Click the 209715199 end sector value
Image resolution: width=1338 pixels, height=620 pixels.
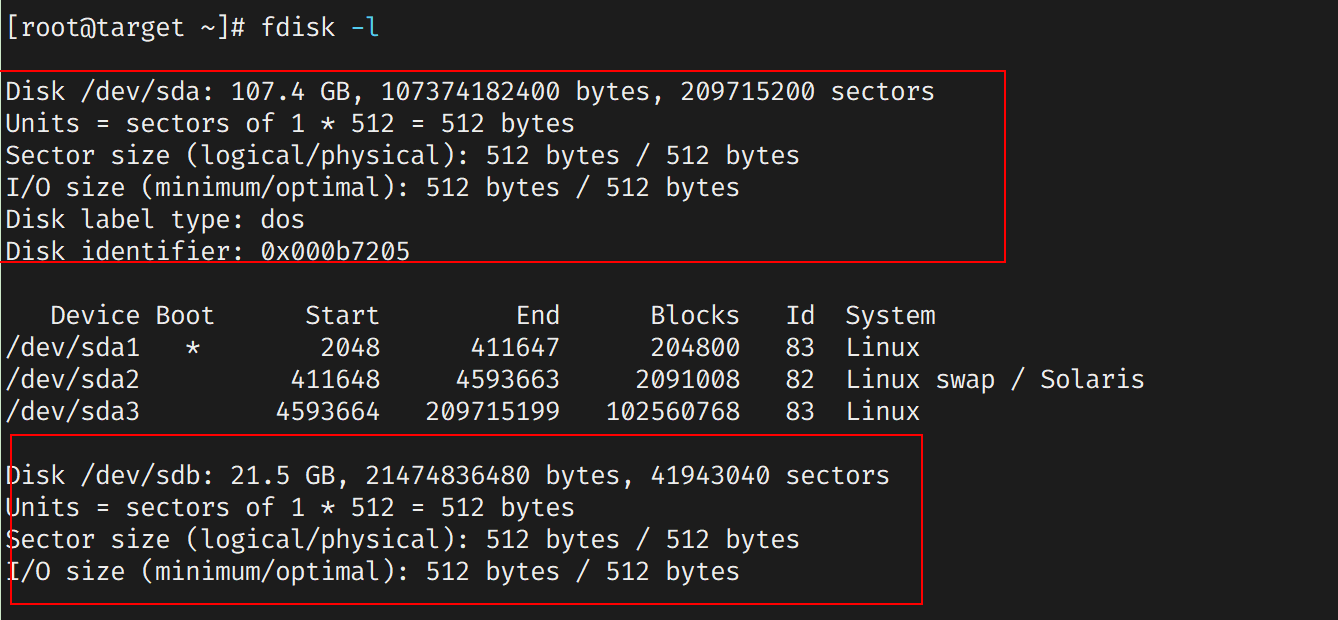tap(493, 412)
